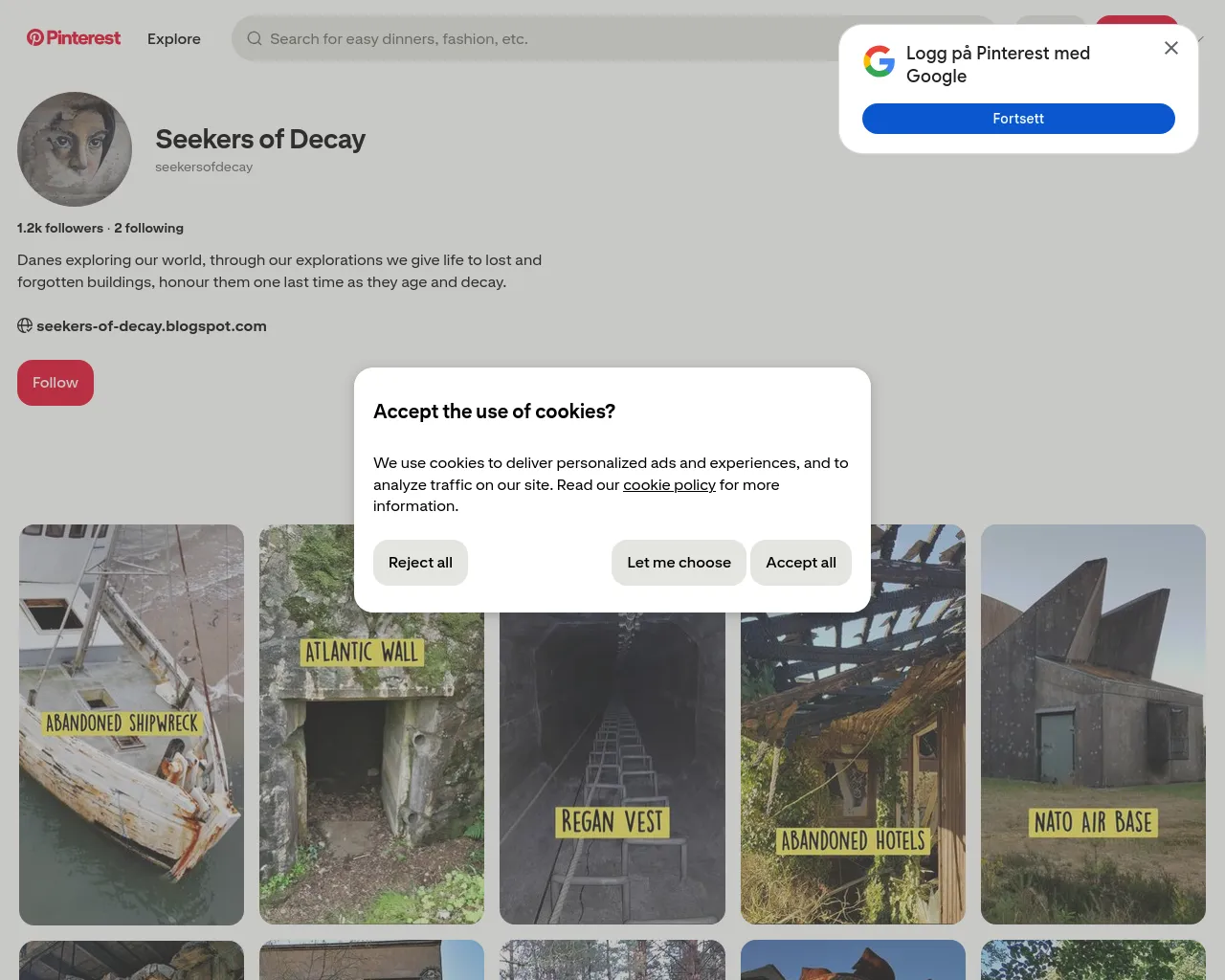The image size is (1225, 980).
Task: Open the Seekers of Decay profile picture
Action: [75, 149]
